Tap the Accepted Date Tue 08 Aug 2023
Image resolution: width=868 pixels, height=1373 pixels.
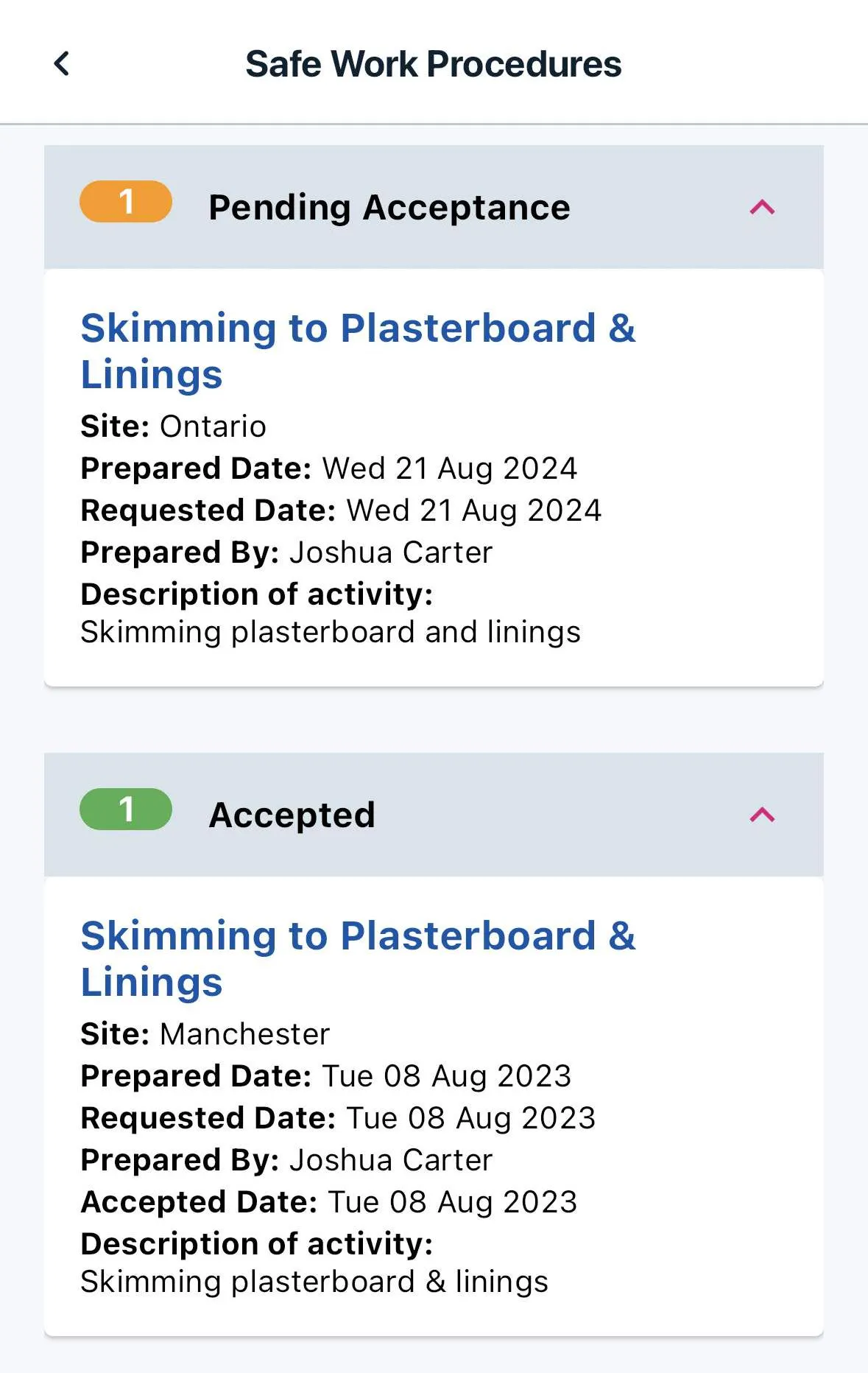point(329,1202)
